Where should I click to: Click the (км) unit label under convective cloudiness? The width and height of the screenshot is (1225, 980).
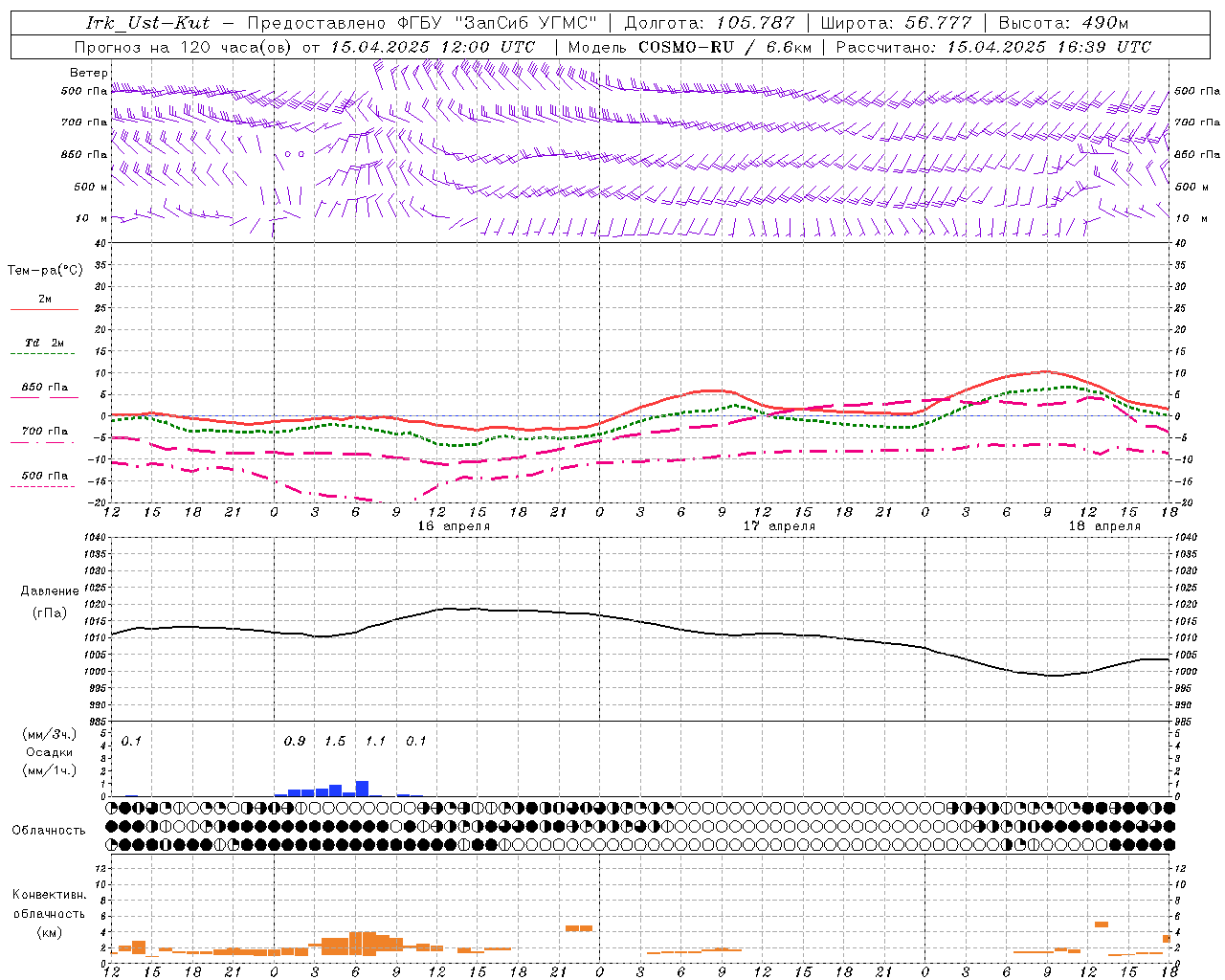pyautogui.click(x=49, y=931)
